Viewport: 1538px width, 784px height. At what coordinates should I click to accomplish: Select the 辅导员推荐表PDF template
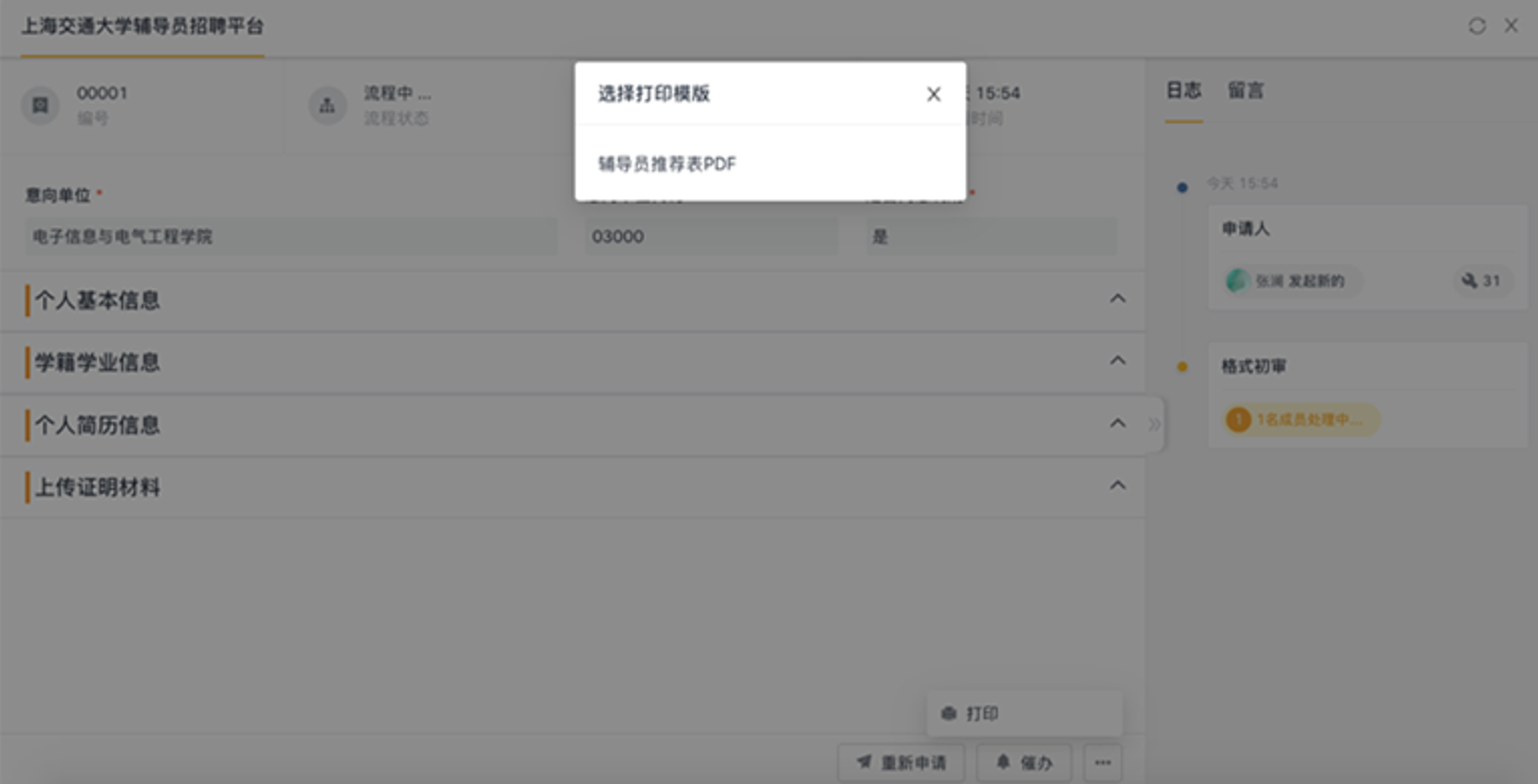click(666, 164)
